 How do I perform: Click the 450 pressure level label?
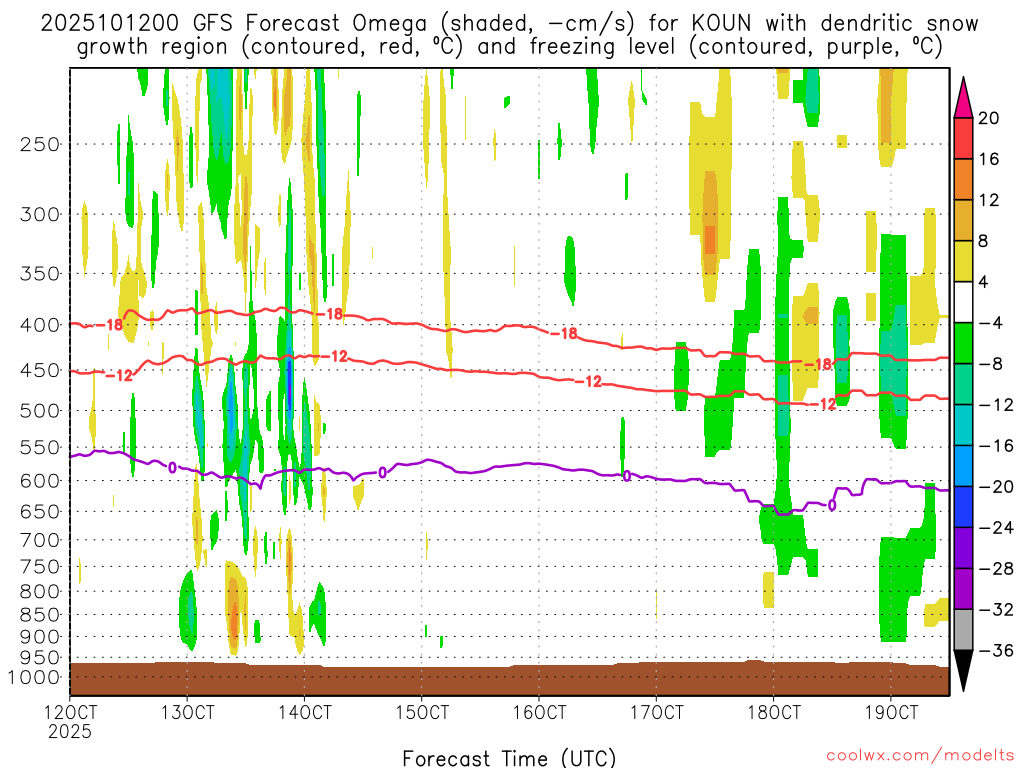(x=40, y=370)
